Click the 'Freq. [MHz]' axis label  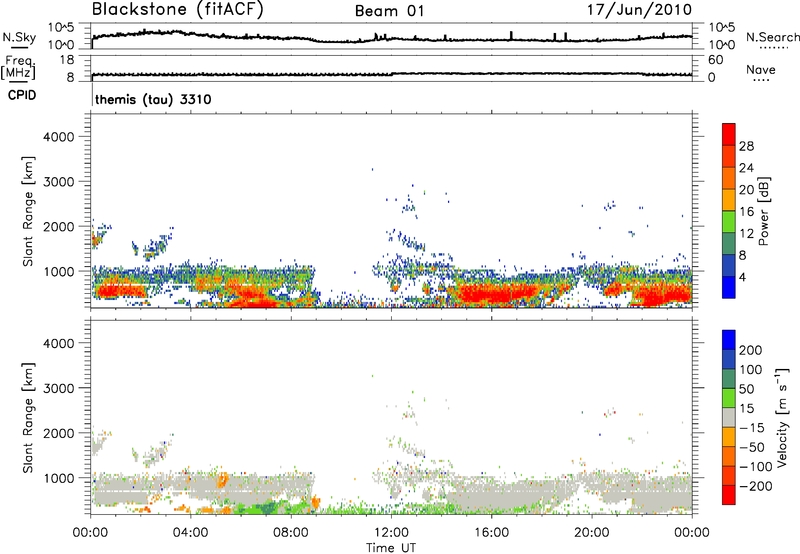click(x=19, y=67)
